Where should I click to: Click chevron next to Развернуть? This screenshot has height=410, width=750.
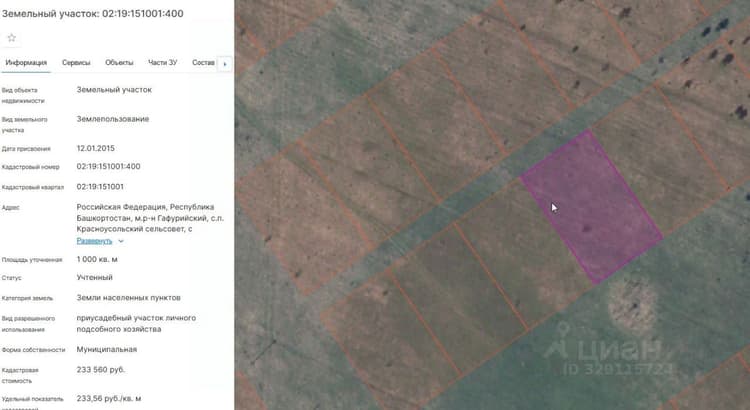click(121, 241)
